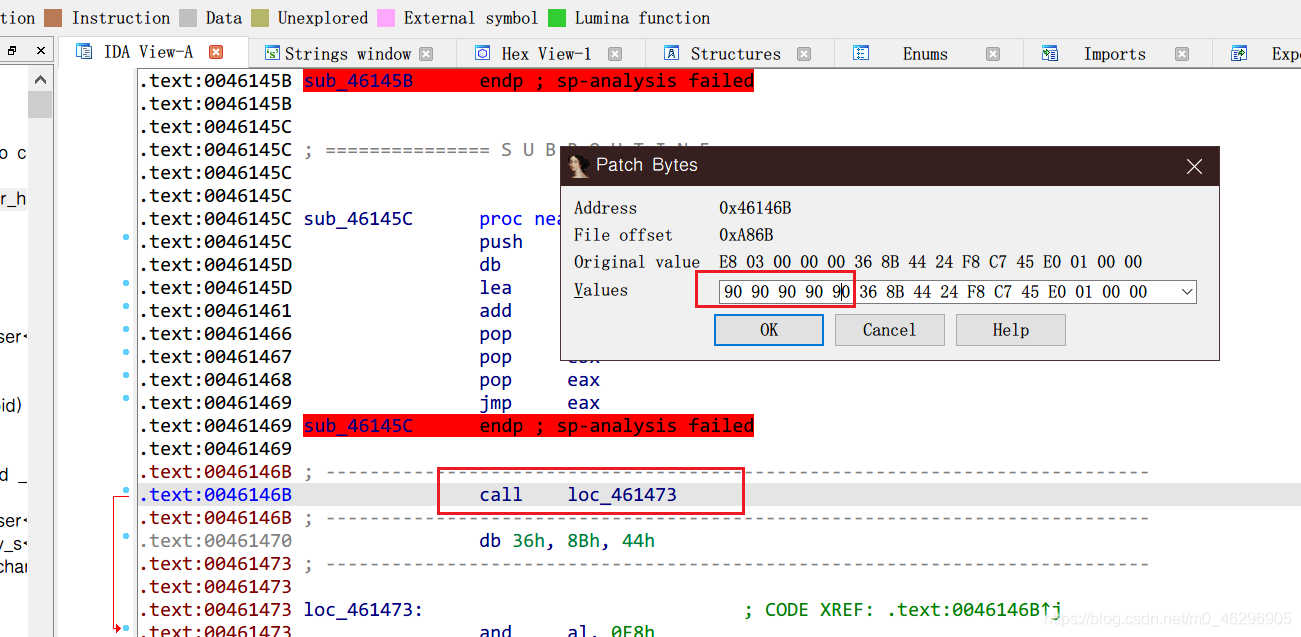Switch to the IDA View-A tab

(x=148, y=52)
